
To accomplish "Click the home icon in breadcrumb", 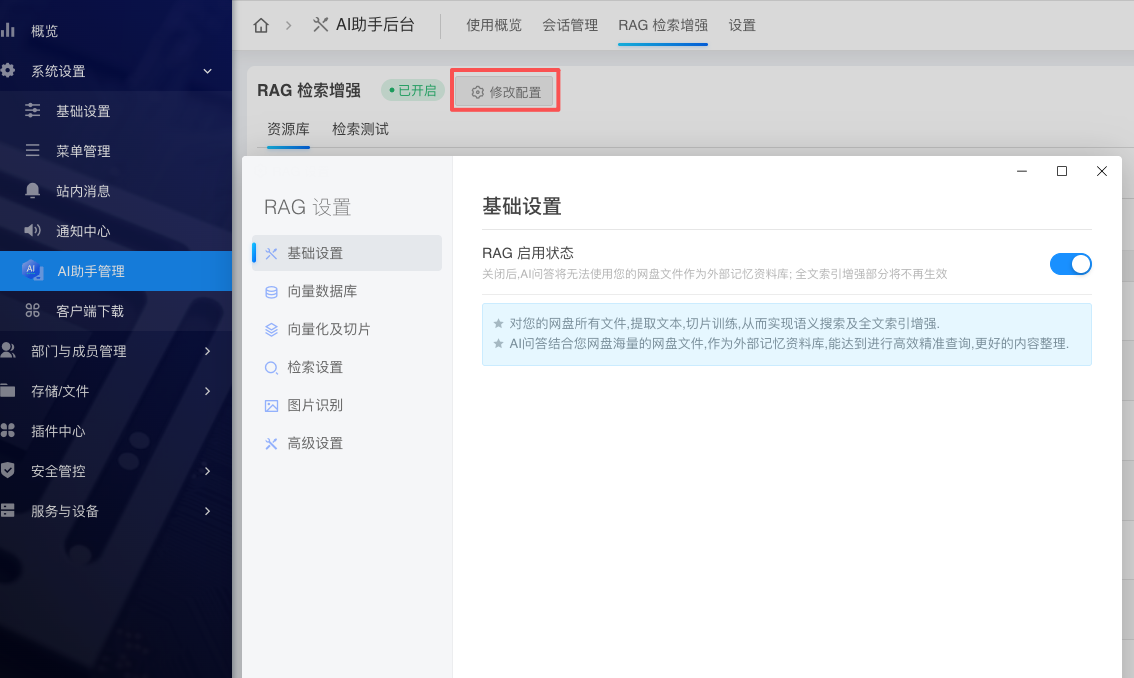I will (x=261, y=25).
